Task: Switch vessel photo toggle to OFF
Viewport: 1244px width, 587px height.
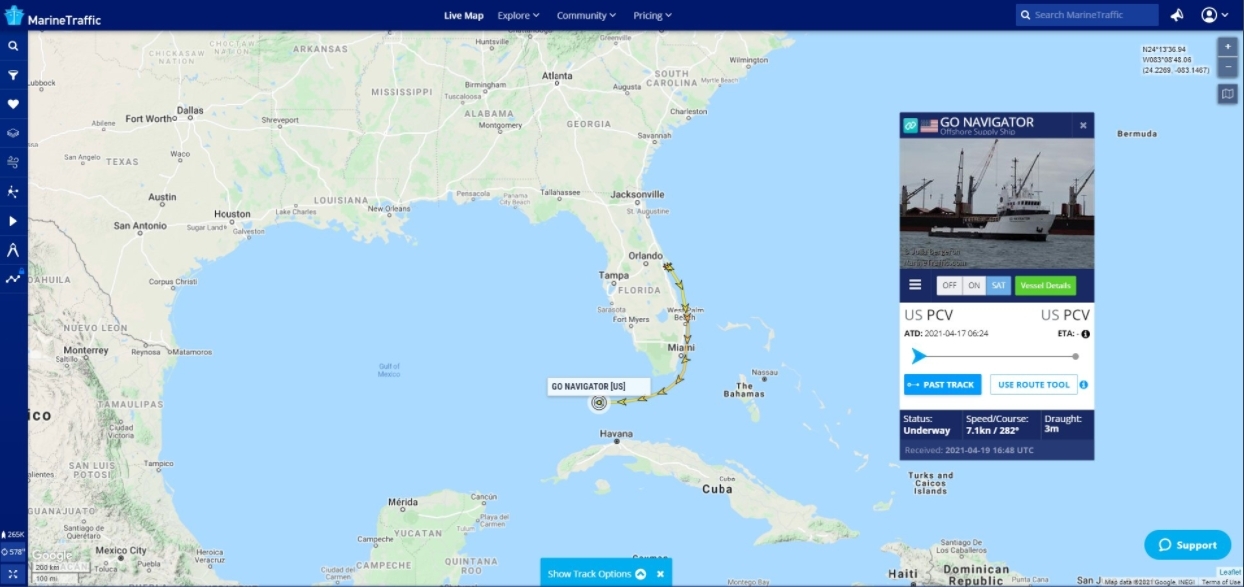Action: click(x=949, y=285)
